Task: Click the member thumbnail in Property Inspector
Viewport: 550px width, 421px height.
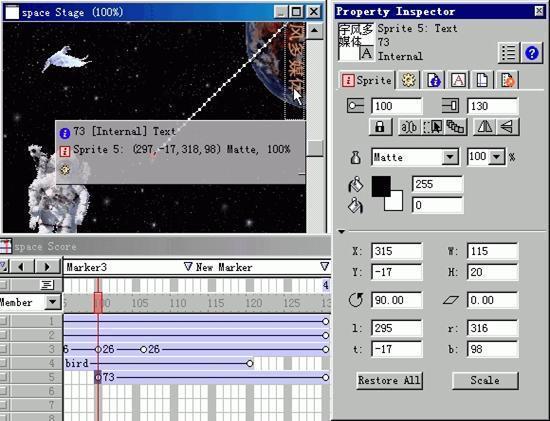Action: tap(356, 42)
